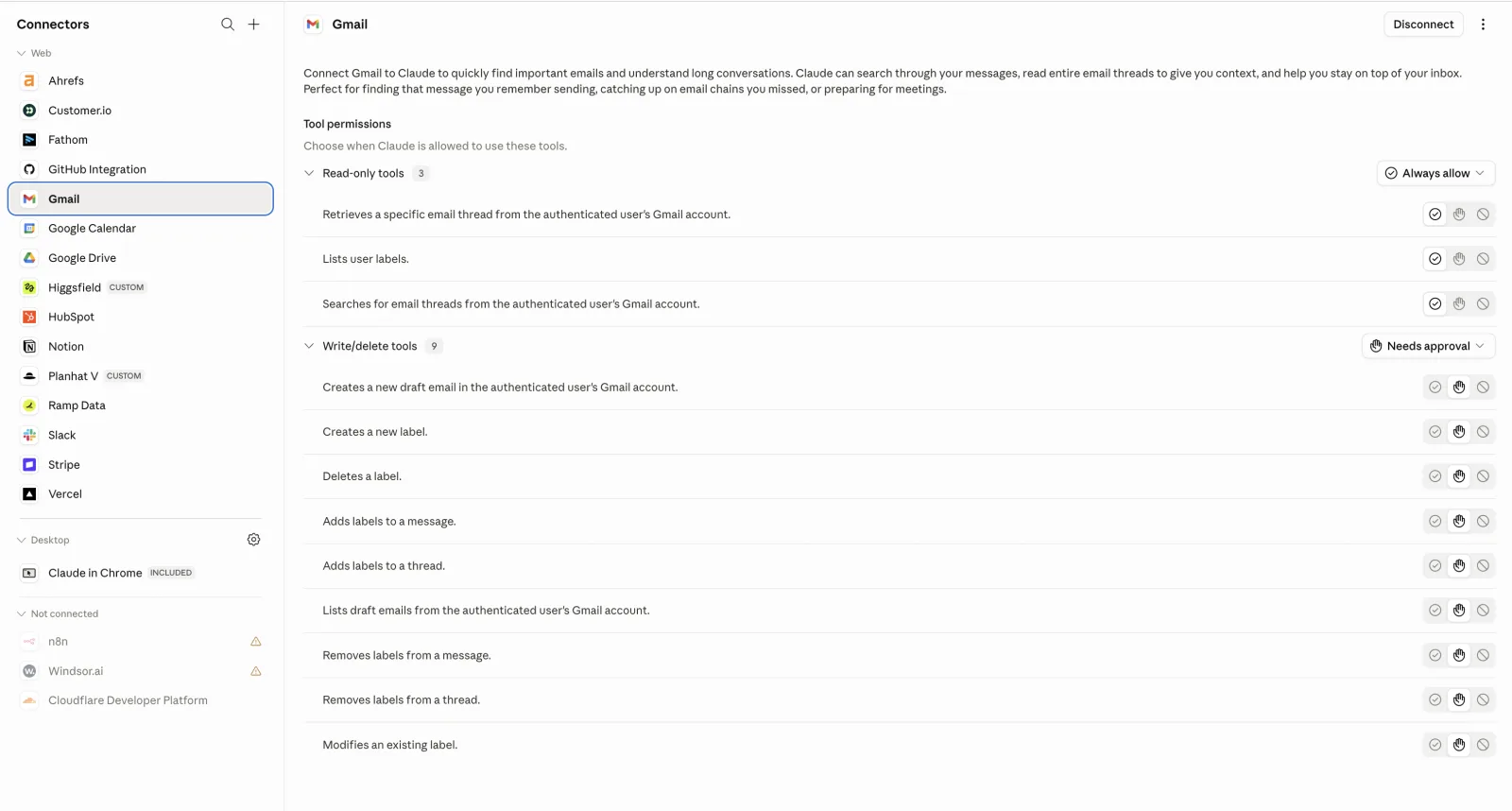Open the Always allow dropdown
The image size is (1512, 811).
click(1435, 173)
